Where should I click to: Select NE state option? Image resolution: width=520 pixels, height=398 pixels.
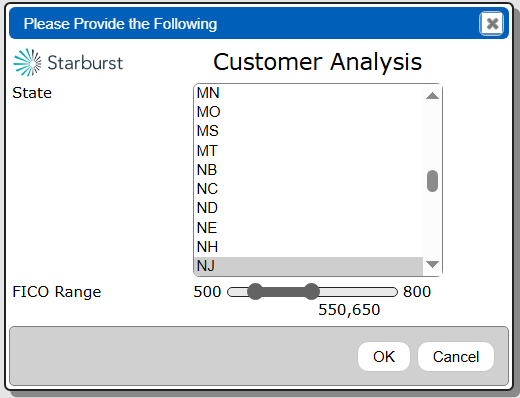coord(308,228)
